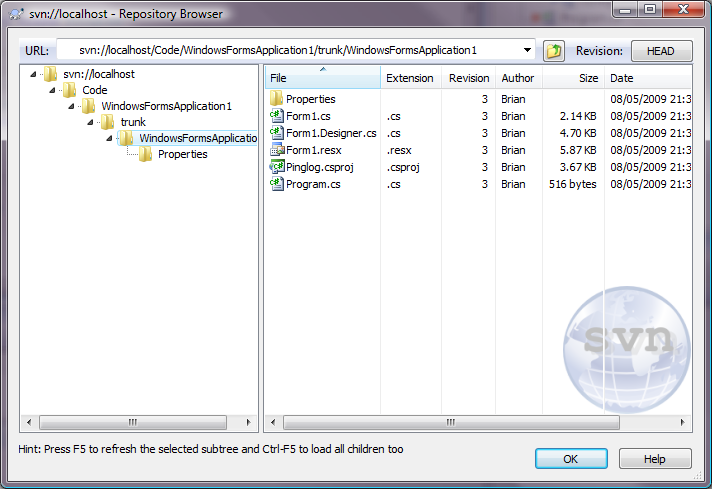The height and width of the screenshot is (489, 712).
Task: Click the tree pane horizontal scrollbar thumb
Action: point(133,422)
